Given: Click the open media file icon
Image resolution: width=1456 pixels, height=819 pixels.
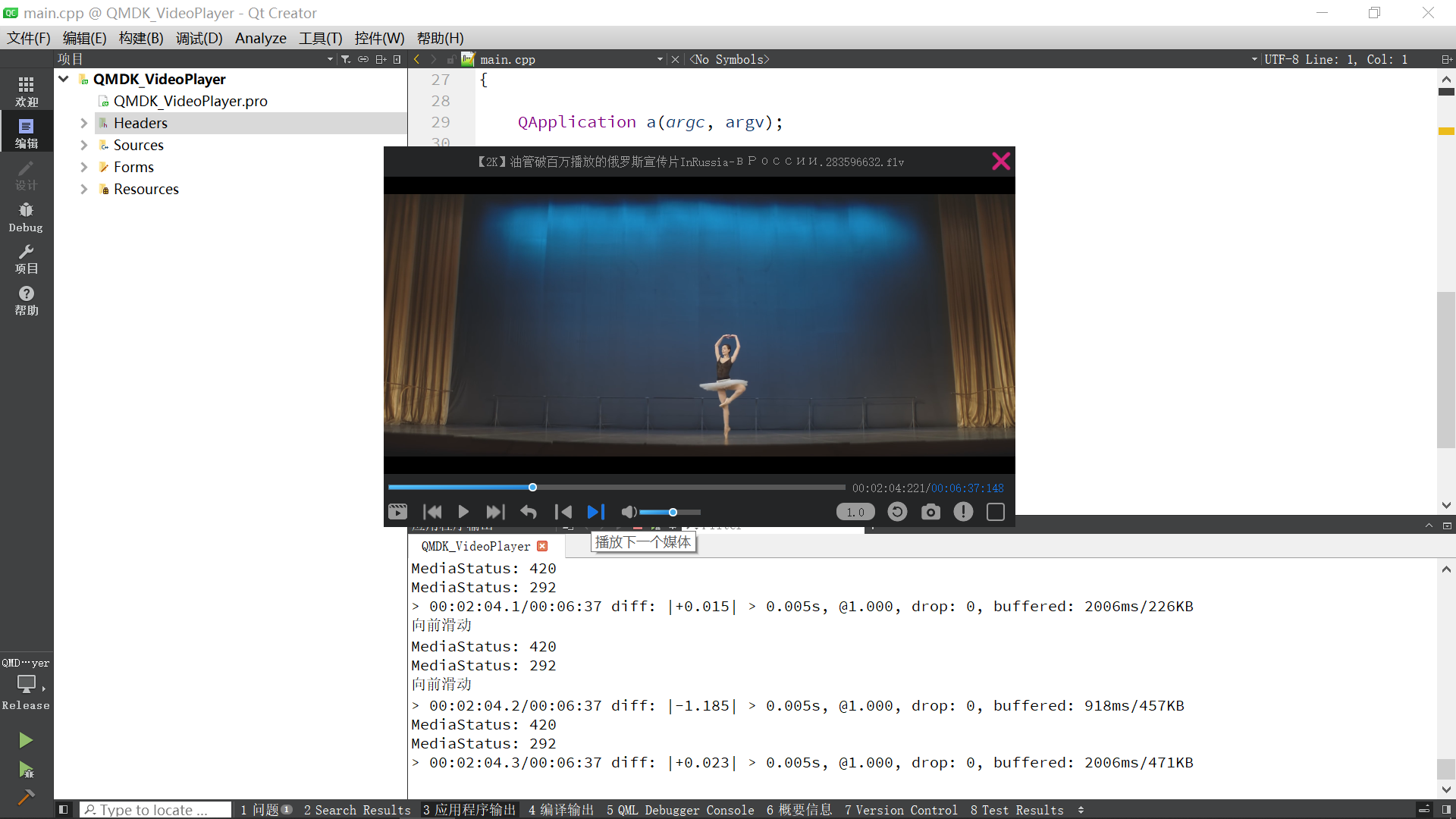Looking at the screenshot, I should click(x=397, y=512).
